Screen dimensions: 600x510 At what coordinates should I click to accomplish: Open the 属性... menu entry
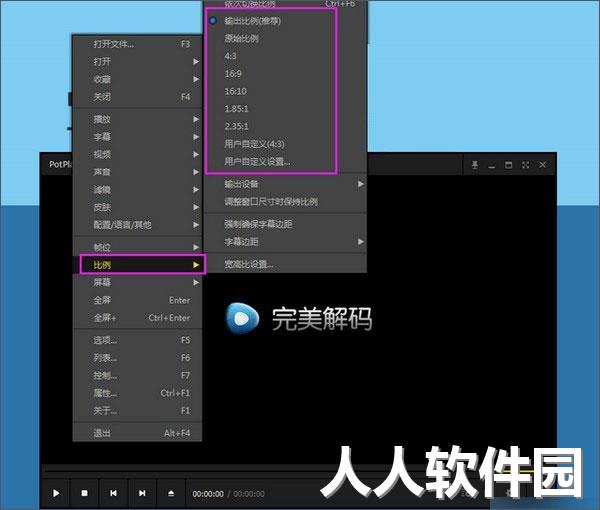(x=137, y=393)
